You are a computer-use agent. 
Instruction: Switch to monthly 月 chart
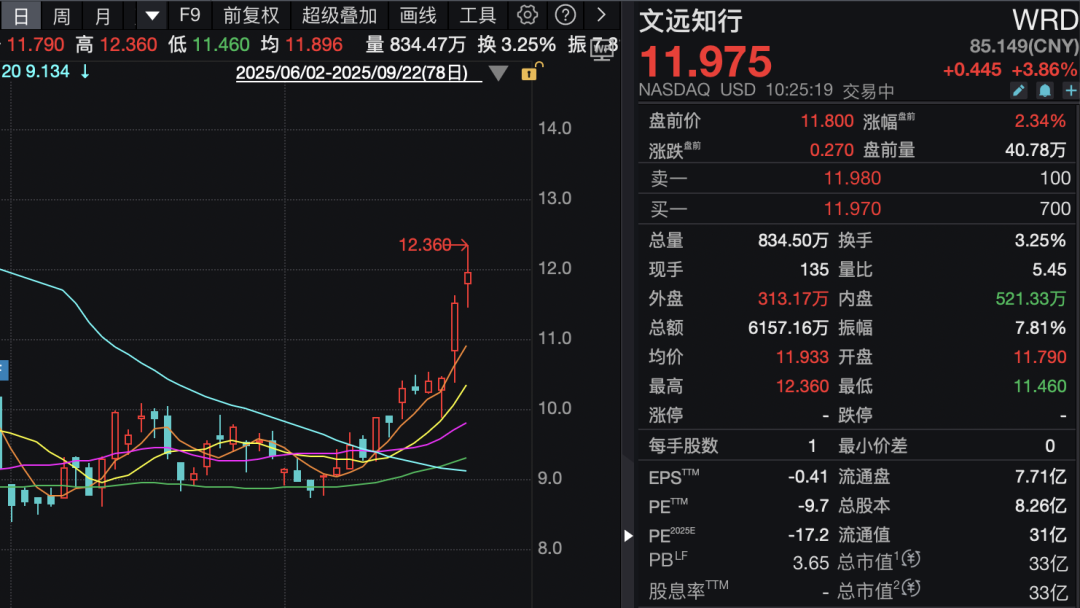click(103, 15)
